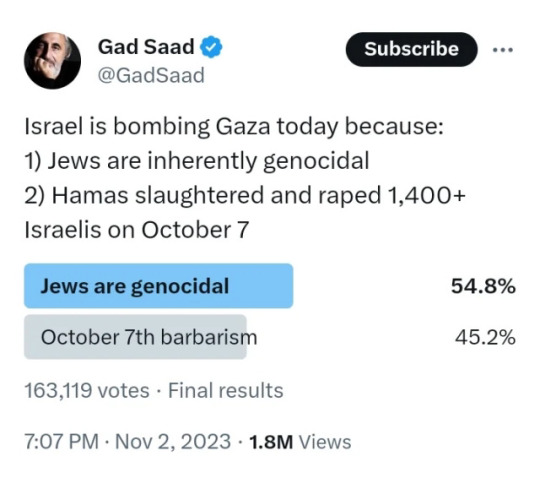540x478 pixels.
Task: Open the Gad Saad display name link
Action: [x=146, y=47]
